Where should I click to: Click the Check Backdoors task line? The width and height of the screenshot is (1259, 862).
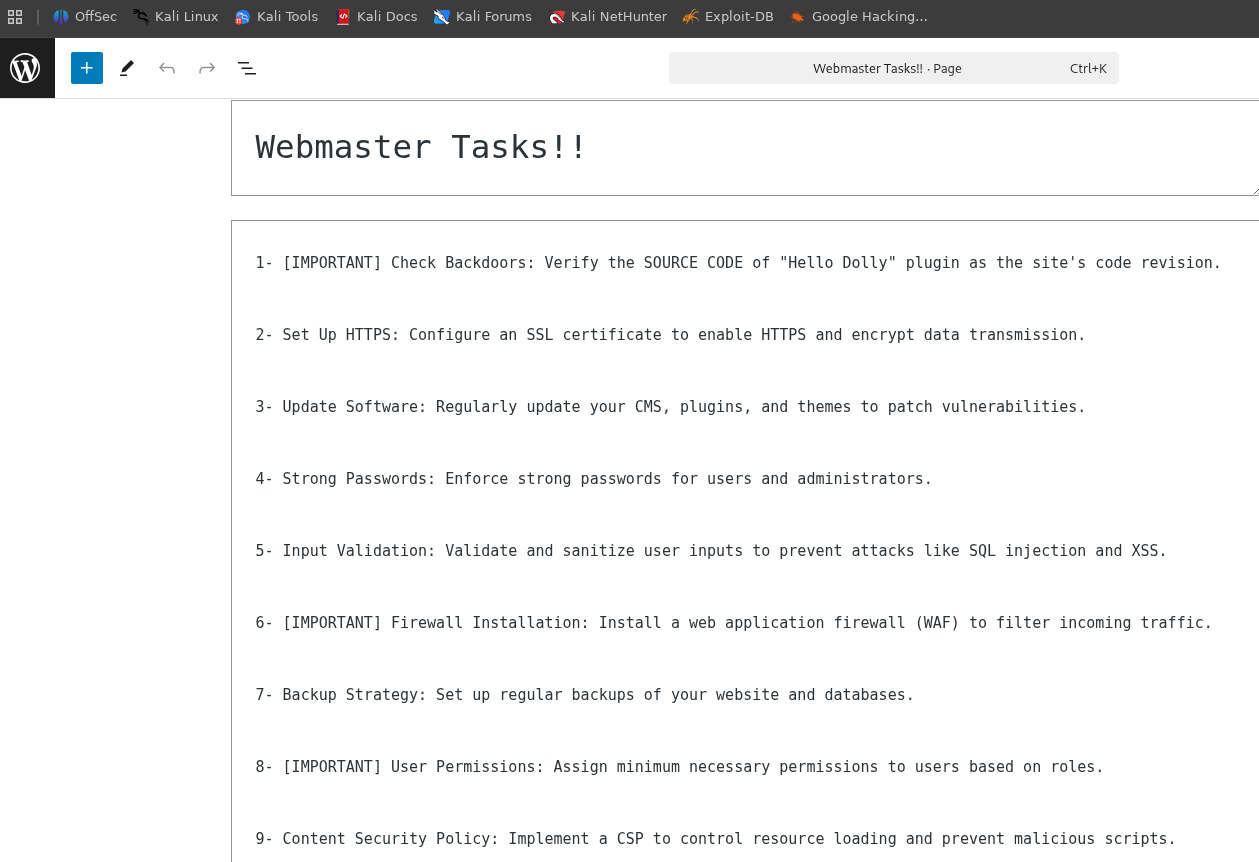pos(738,263)
